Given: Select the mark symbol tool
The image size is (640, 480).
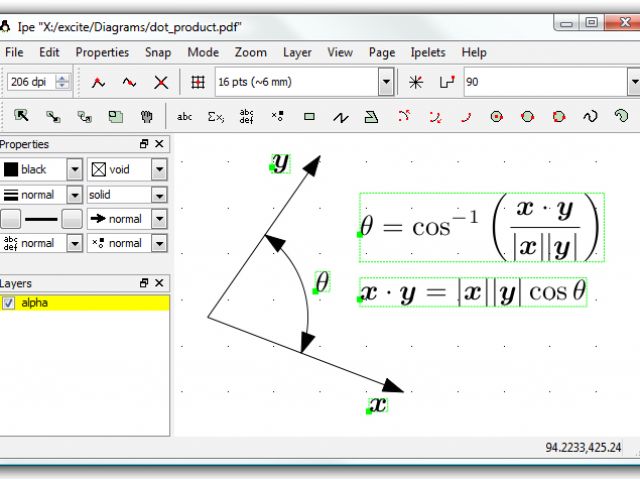Looking at the screenshot, I should click(x=277, y=117).
